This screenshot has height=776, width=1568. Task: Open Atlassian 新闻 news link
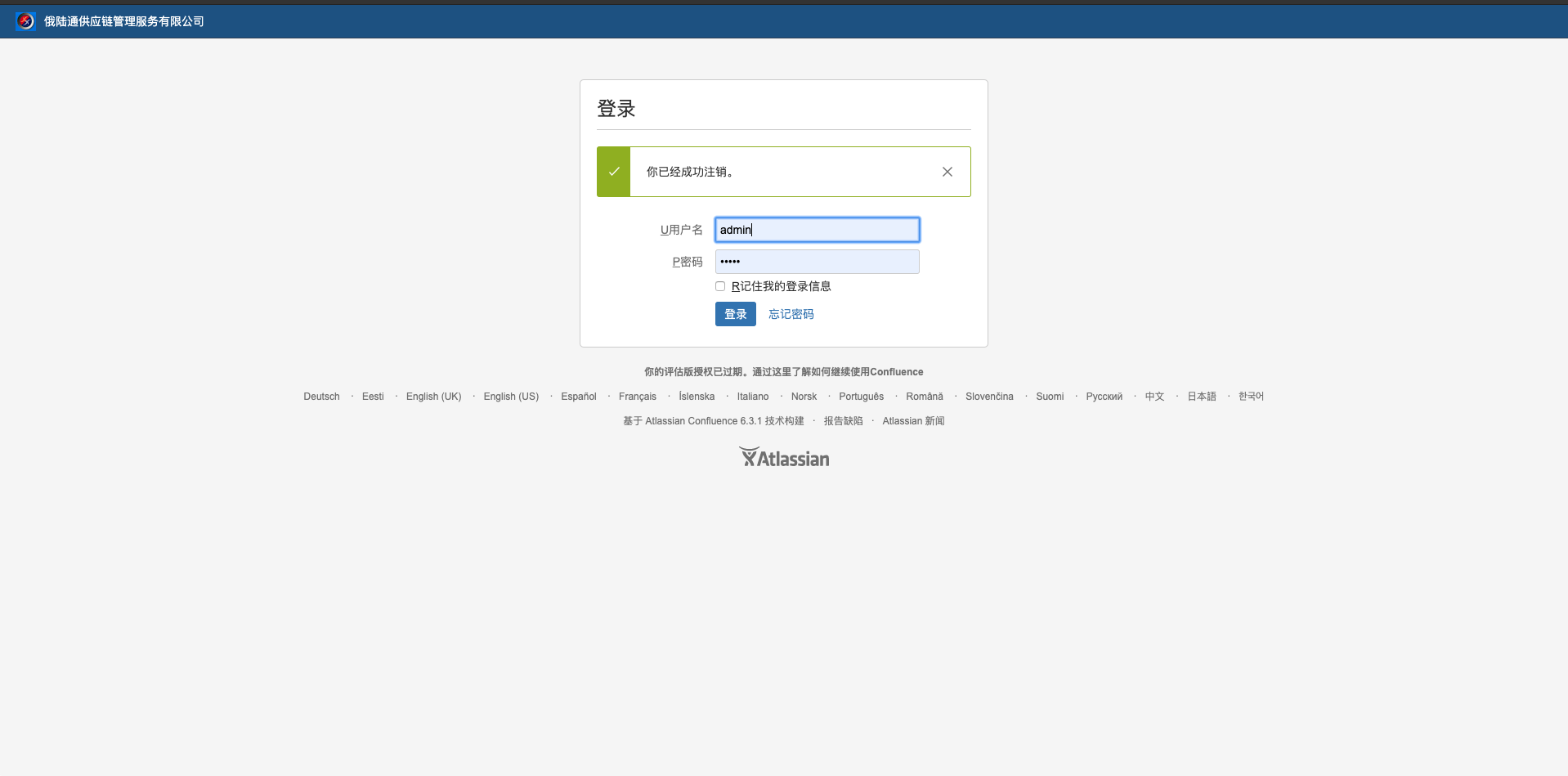tap(913, 421)
